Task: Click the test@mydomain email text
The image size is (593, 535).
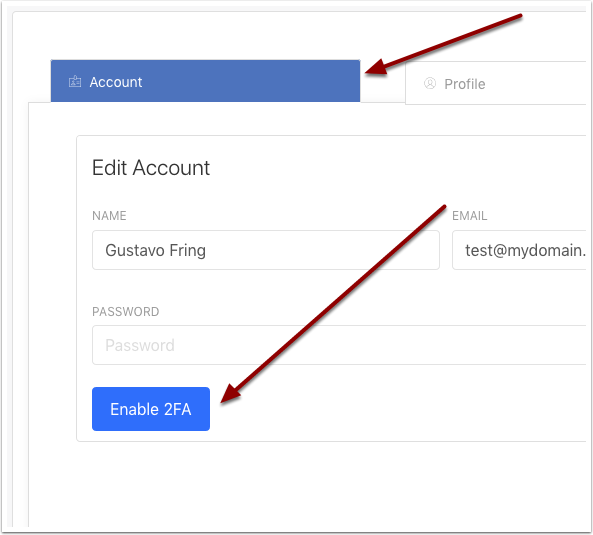Action: [525, 250]
